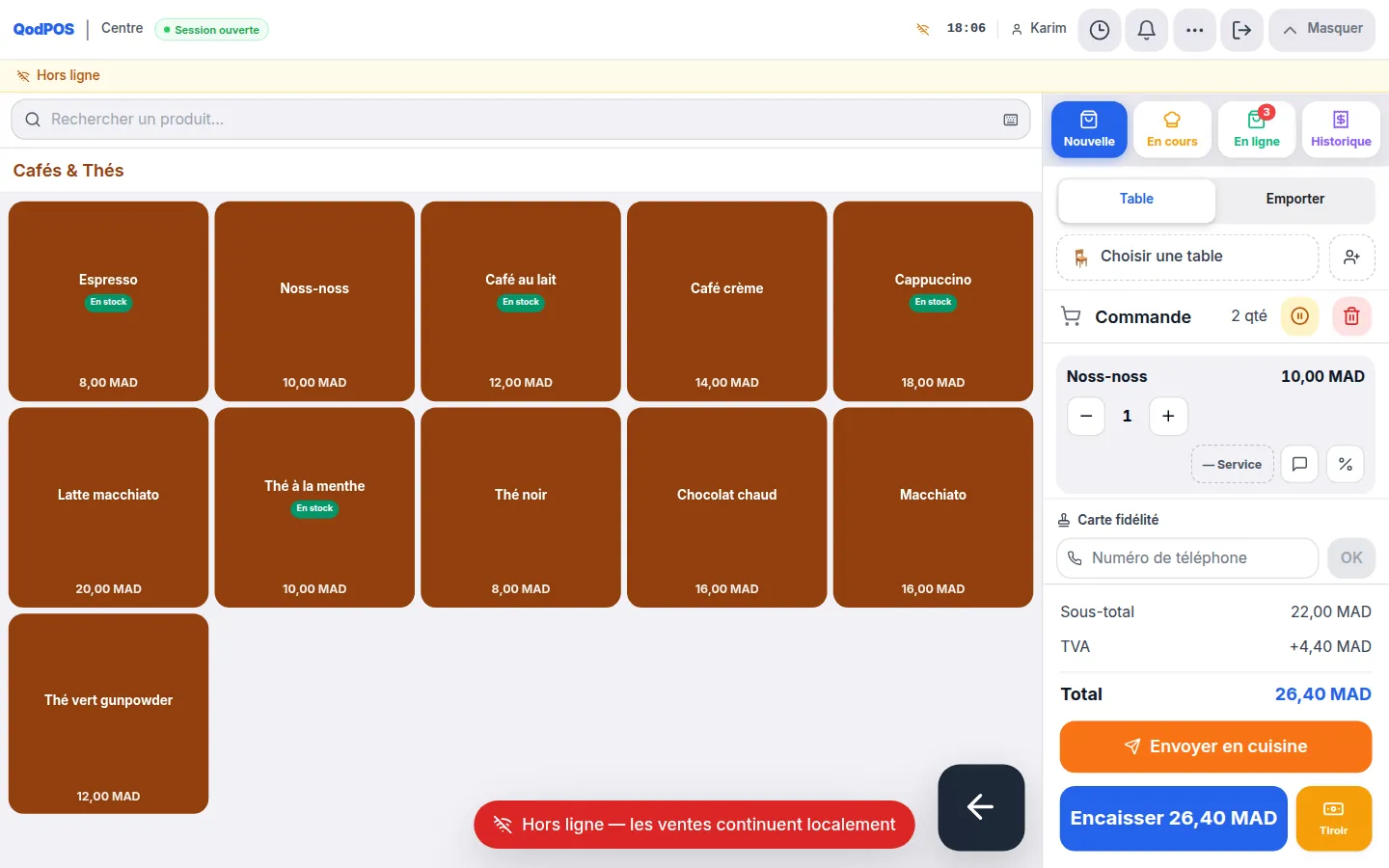
Task: Select Table order mode
Action: tap(1136, 200)
